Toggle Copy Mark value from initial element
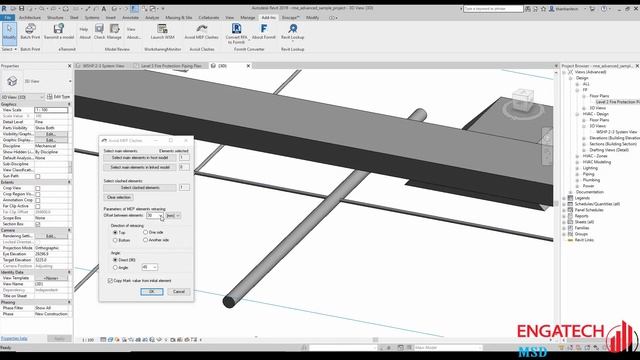 (x=110, y=281)
